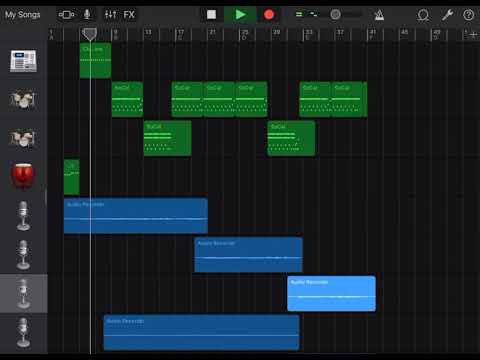Select the highlighted third microphone track icon

pos(23,294)
